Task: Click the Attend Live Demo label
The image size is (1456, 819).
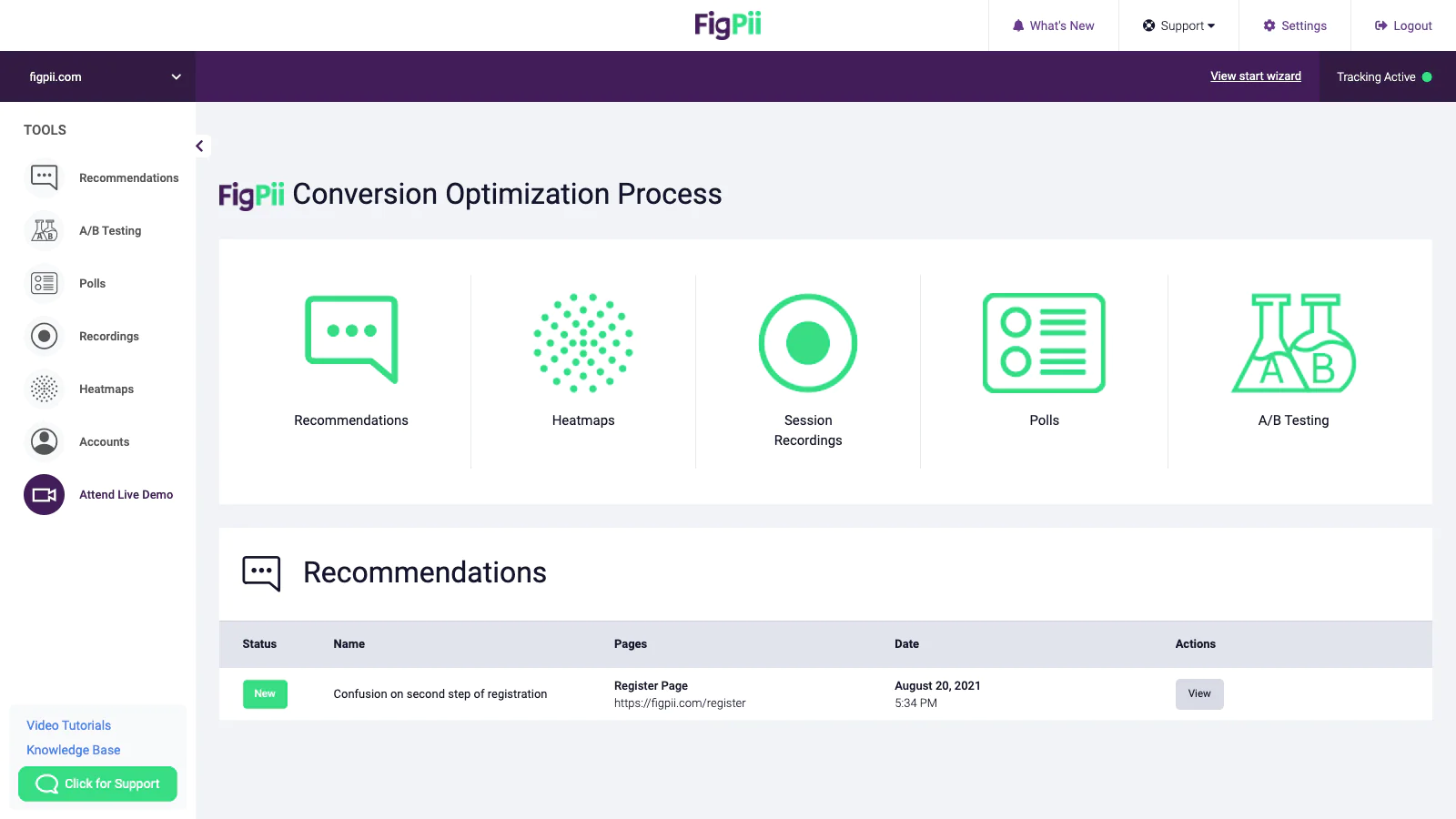Action: point(126,495)
